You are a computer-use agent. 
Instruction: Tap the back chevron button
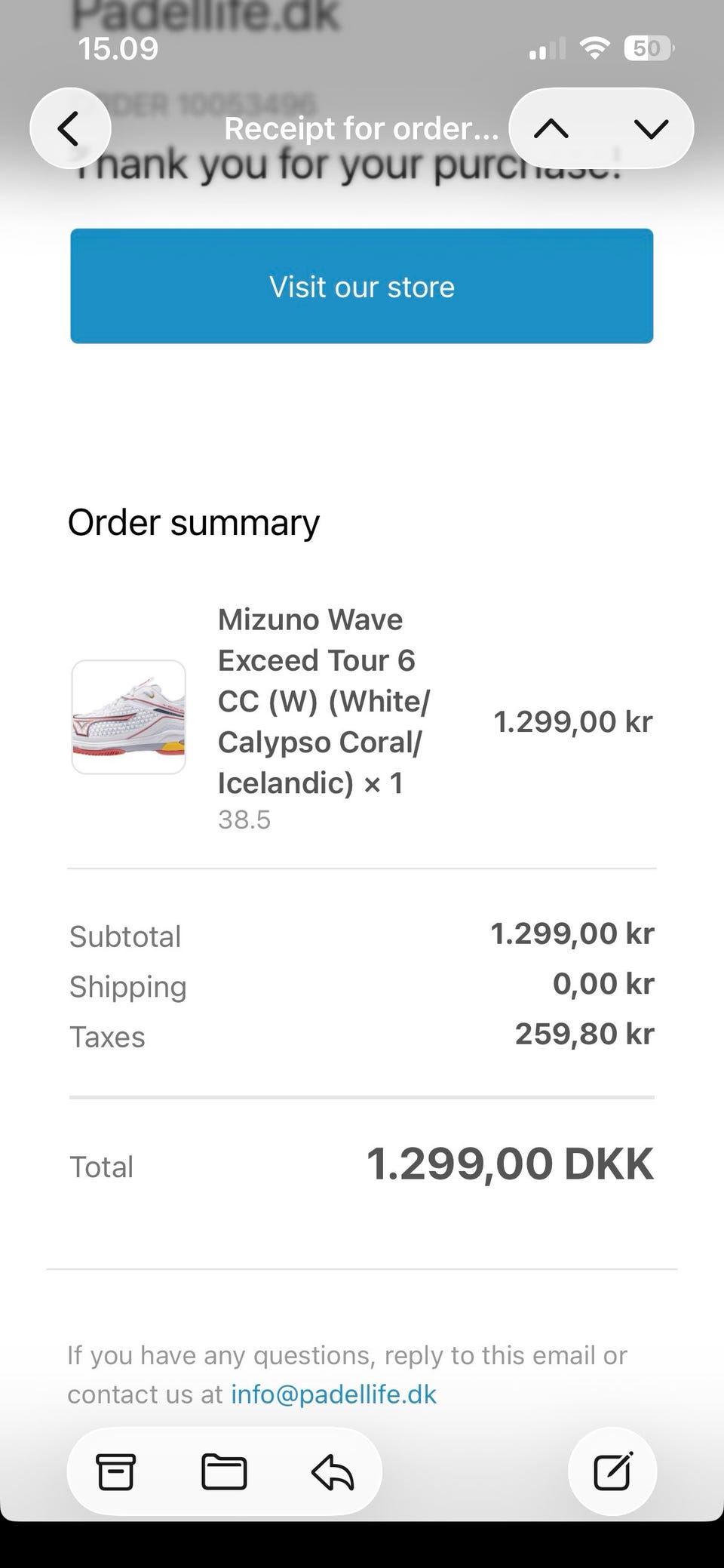[69, 128]
